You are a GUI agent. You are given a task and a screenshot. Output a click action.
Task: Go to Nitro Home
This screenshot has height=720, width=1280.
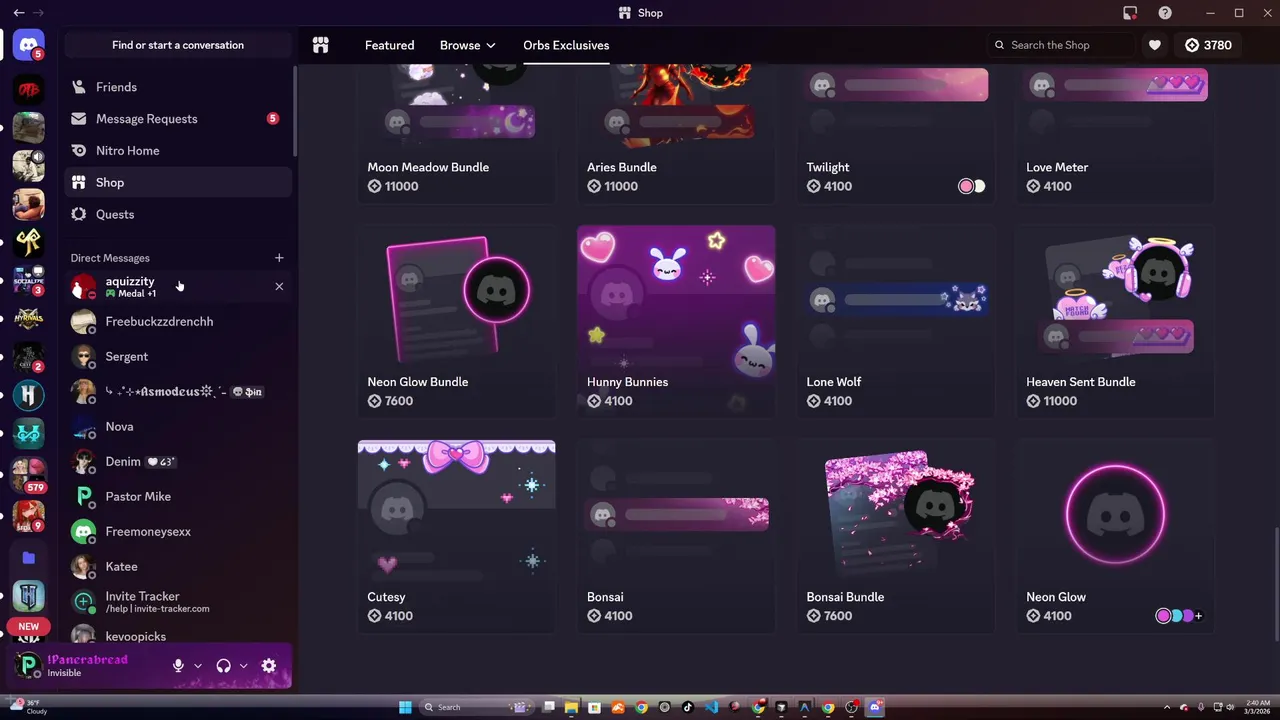[178, 151]
